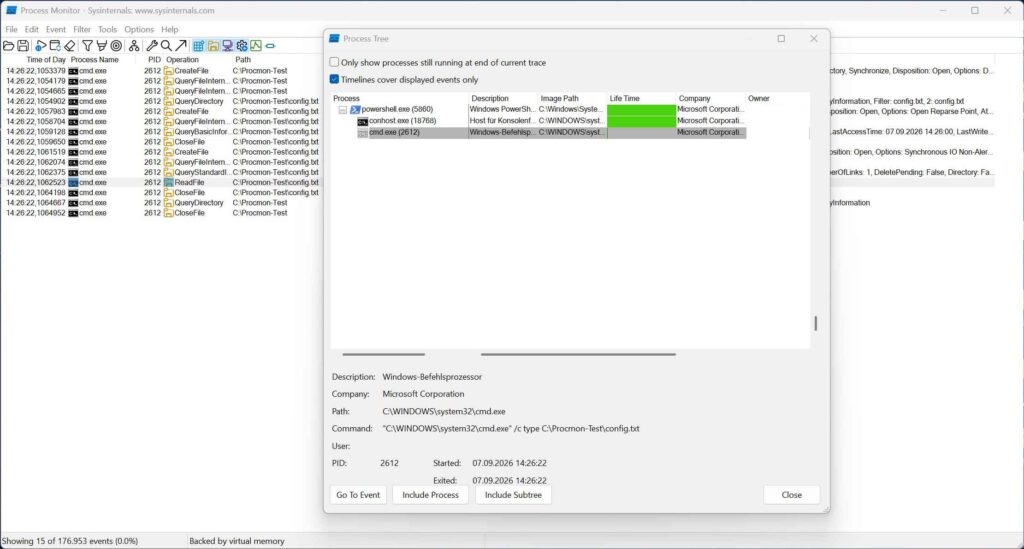Click the Close button in Process Tree
Screen dimensions: 1024x549
pyautogui.click(x=792, y=495)
